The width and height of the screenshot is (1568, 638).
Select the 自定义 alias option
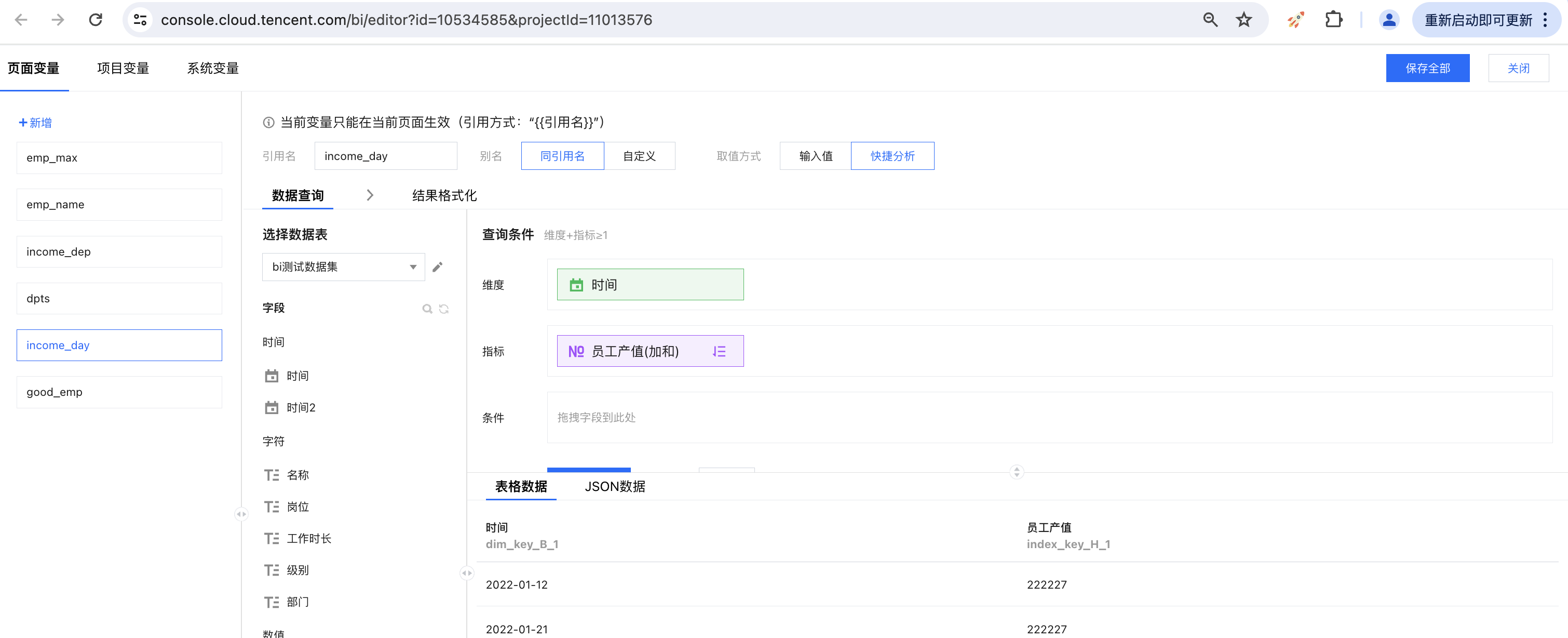[x=639, y=156]
